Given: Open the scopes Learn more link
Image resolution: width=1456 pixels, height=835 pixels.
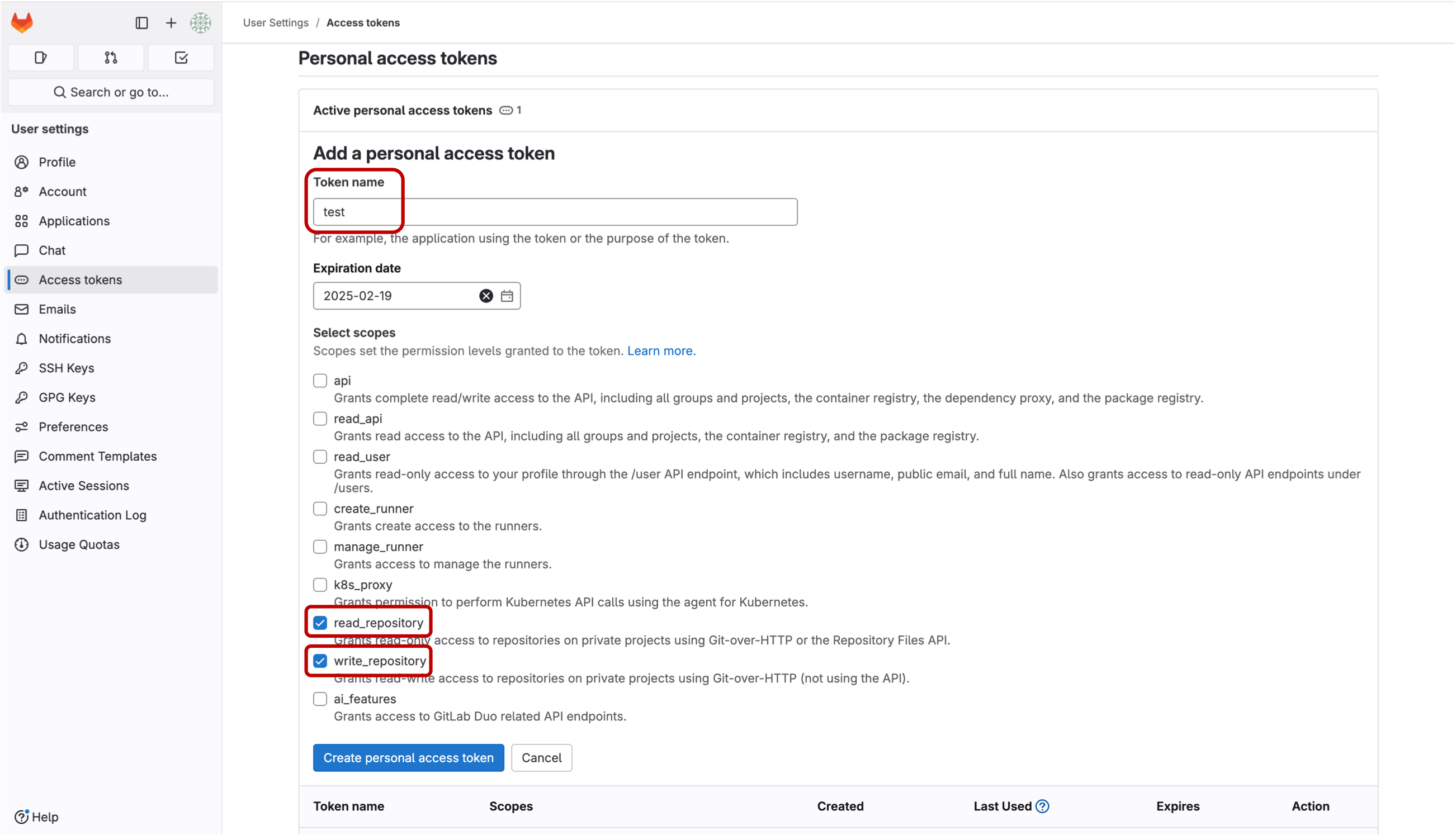Looking at the screenshot, I should point(661,351).
